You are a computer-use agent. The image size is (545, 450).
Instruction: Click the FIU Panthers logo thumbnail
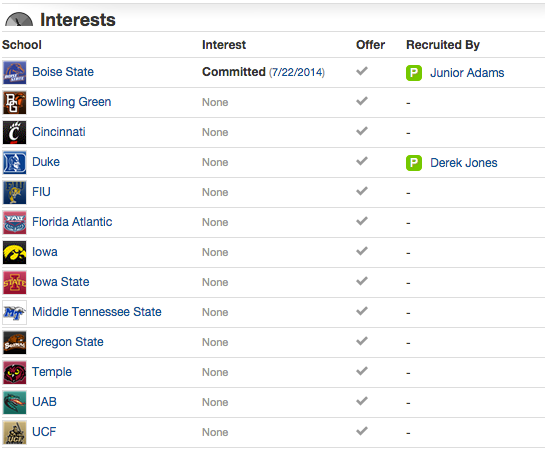pyautogui.click(x=15, y=193)
